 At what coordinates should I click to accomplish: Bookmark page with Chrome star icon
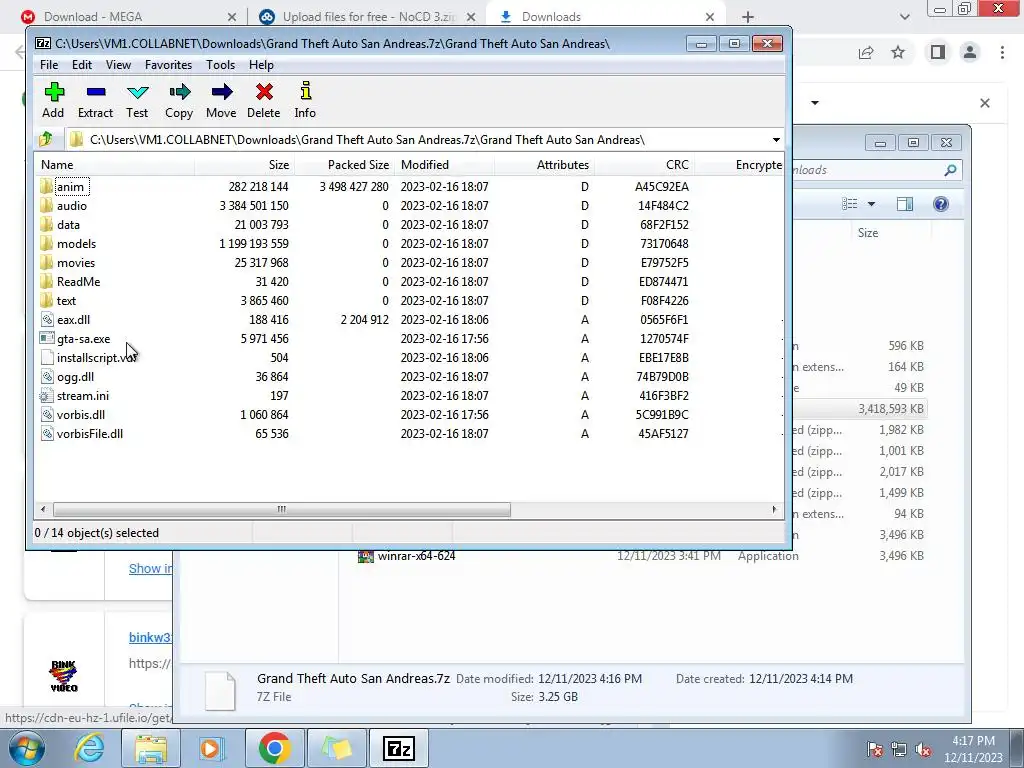click(899, 52)
